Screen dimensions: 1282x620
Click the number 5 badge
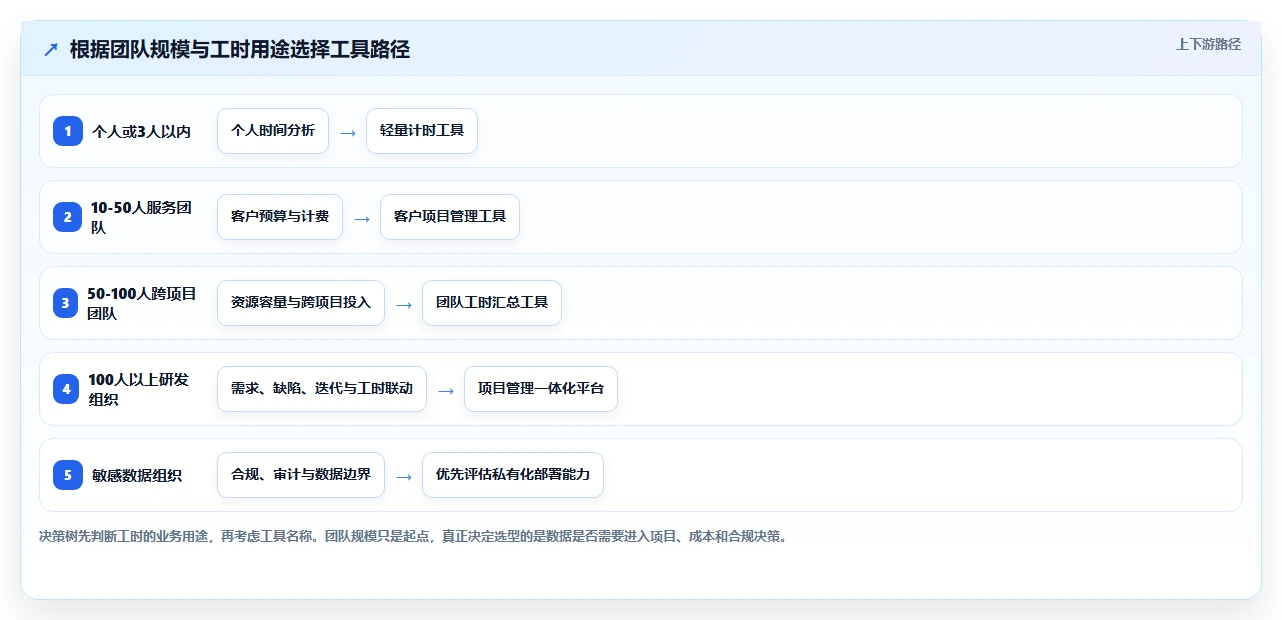pyautogui.click(x=68, y=475)
